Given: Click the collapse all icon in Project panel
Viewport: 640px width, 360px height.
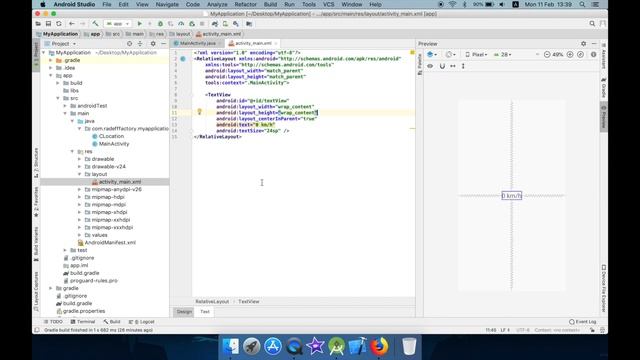Looking at the screenshot, I should point(140,44).
